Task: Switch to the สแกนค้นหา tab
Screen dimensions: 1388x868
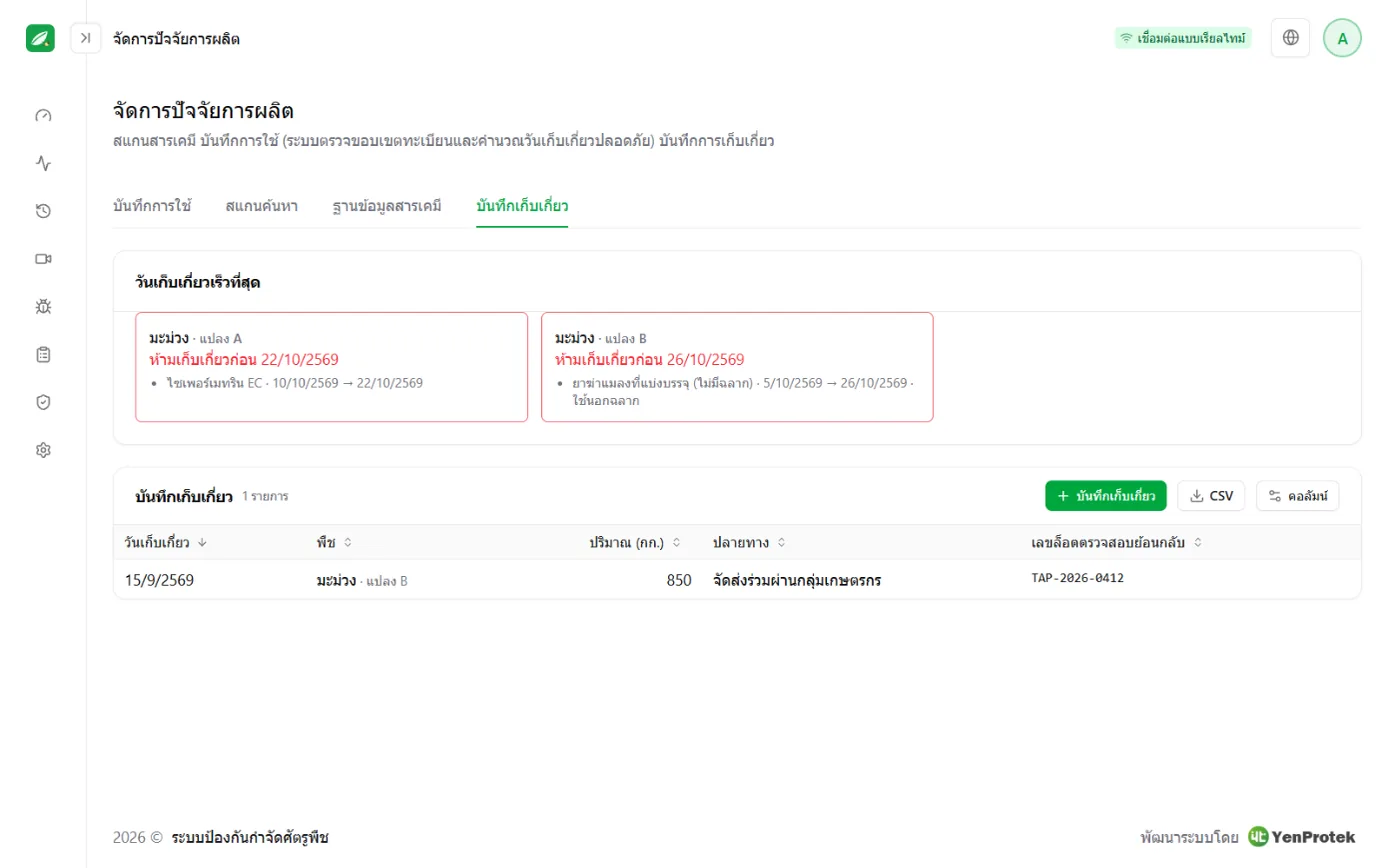Action: 262,206
